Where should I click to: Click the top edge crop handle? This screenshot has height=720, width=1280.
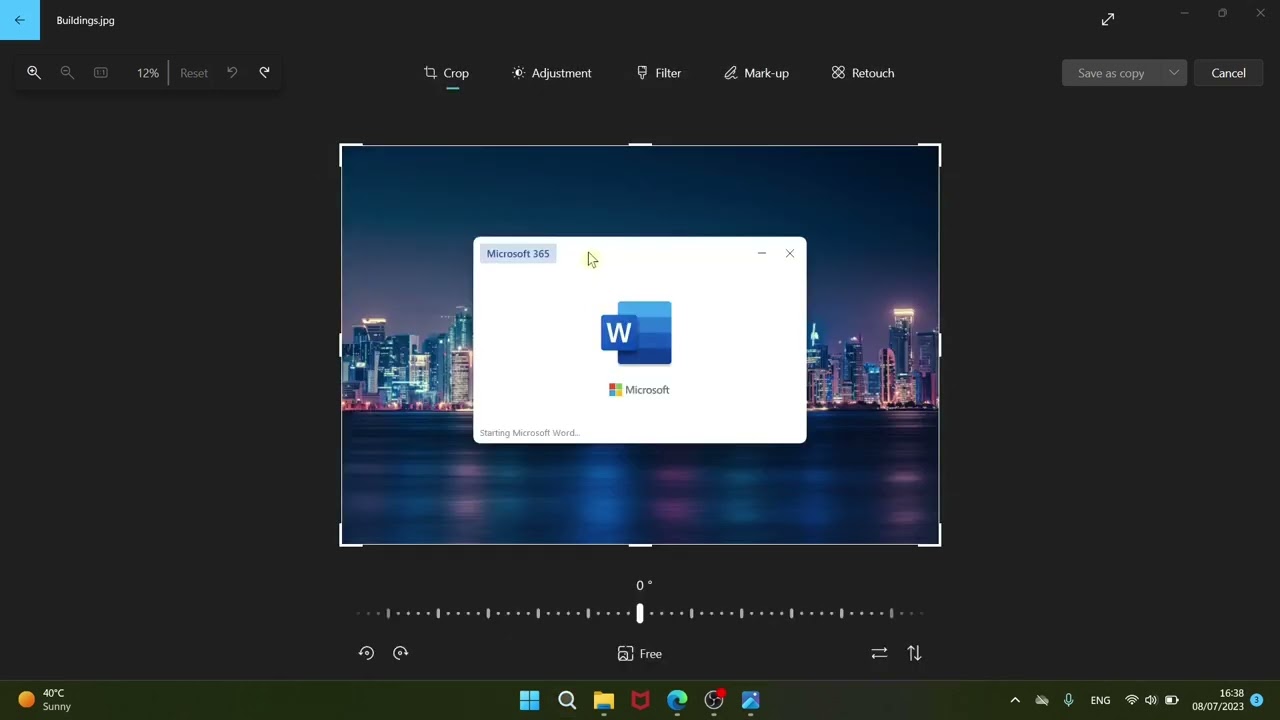point(640,146)
